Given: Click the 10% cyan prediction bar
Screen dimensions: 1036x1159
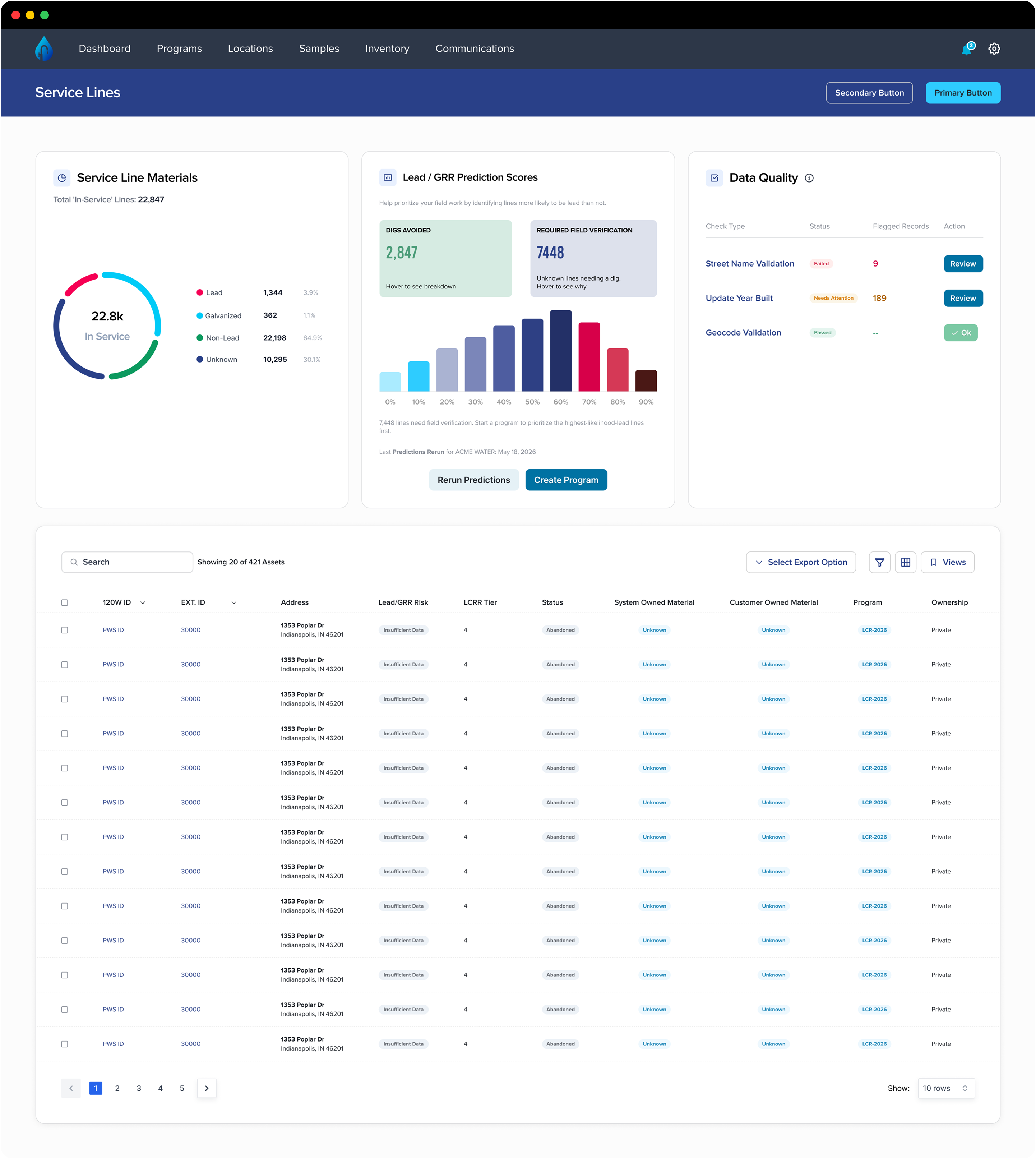Looking at the screenshot, I should [x=418, y=376].
